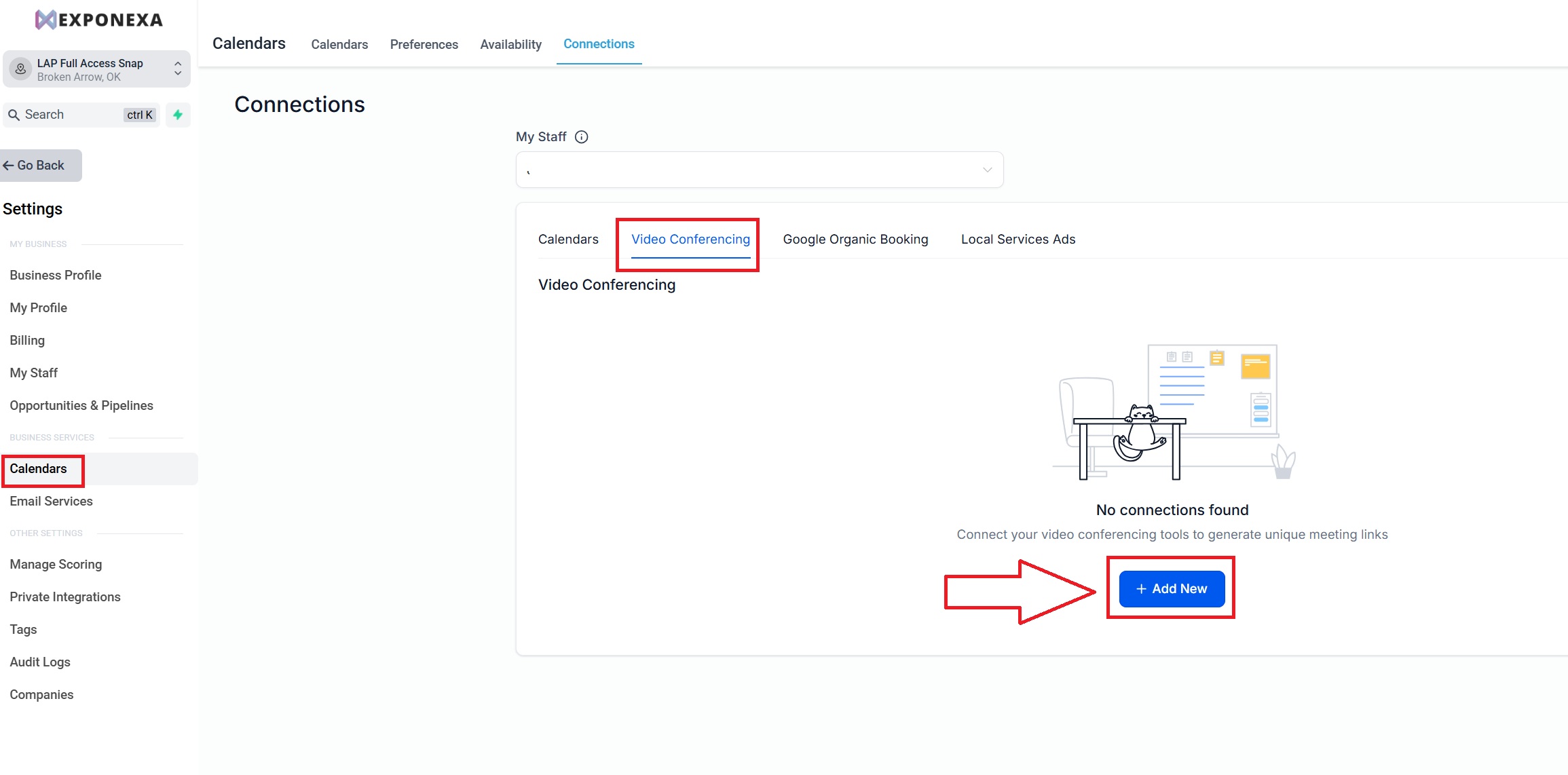Open Private Integrations settings
Screen dimensions: 1568x775
coord(65,597)
